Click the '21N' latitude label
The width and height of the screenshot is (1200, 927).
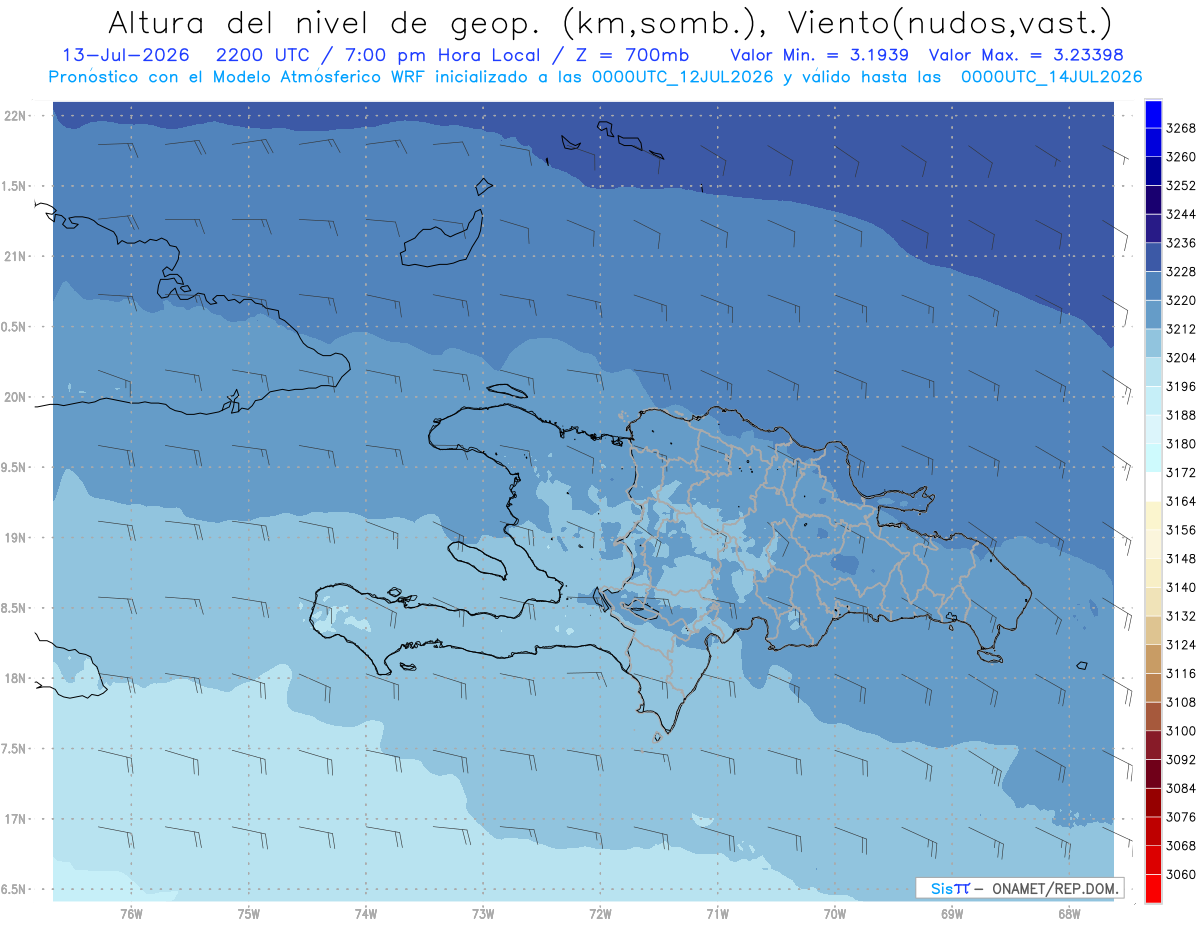[x=14, y=256]
